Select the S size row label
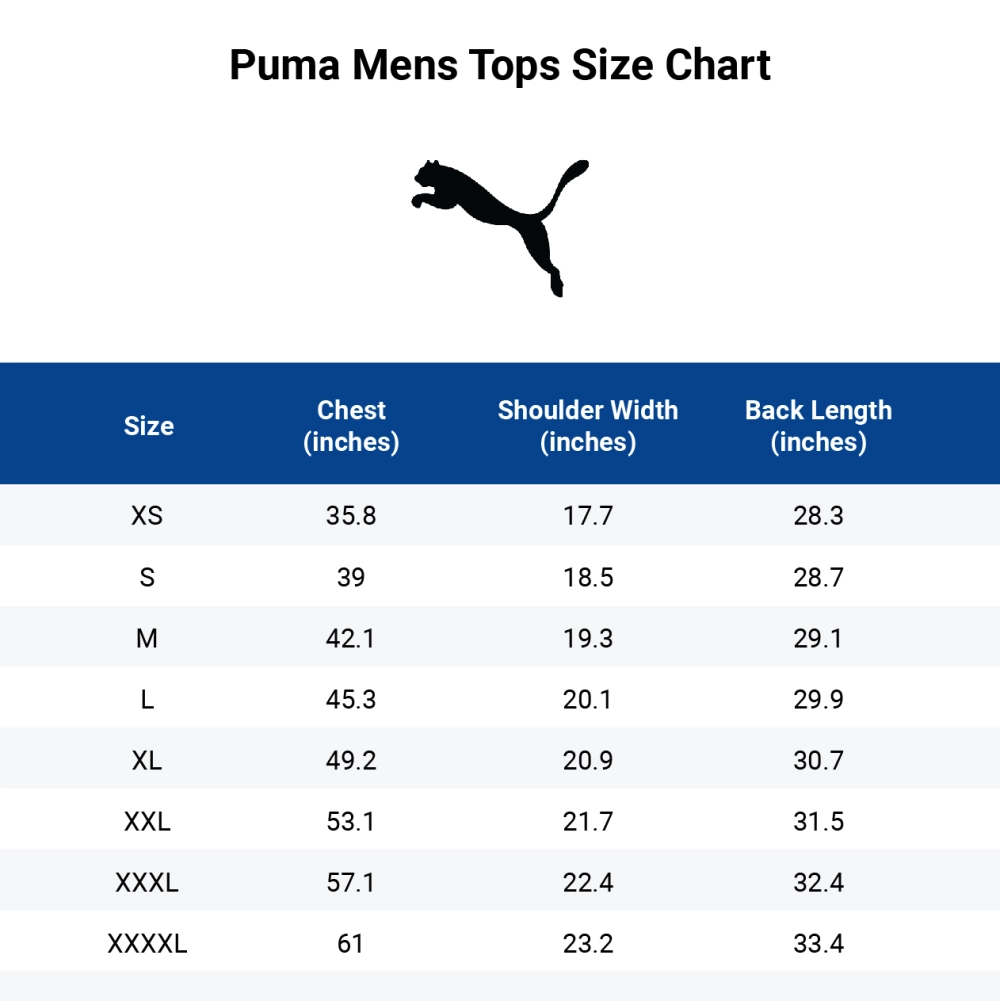This screenshot has height=1001, width=1000. click(x=147, y=577)
